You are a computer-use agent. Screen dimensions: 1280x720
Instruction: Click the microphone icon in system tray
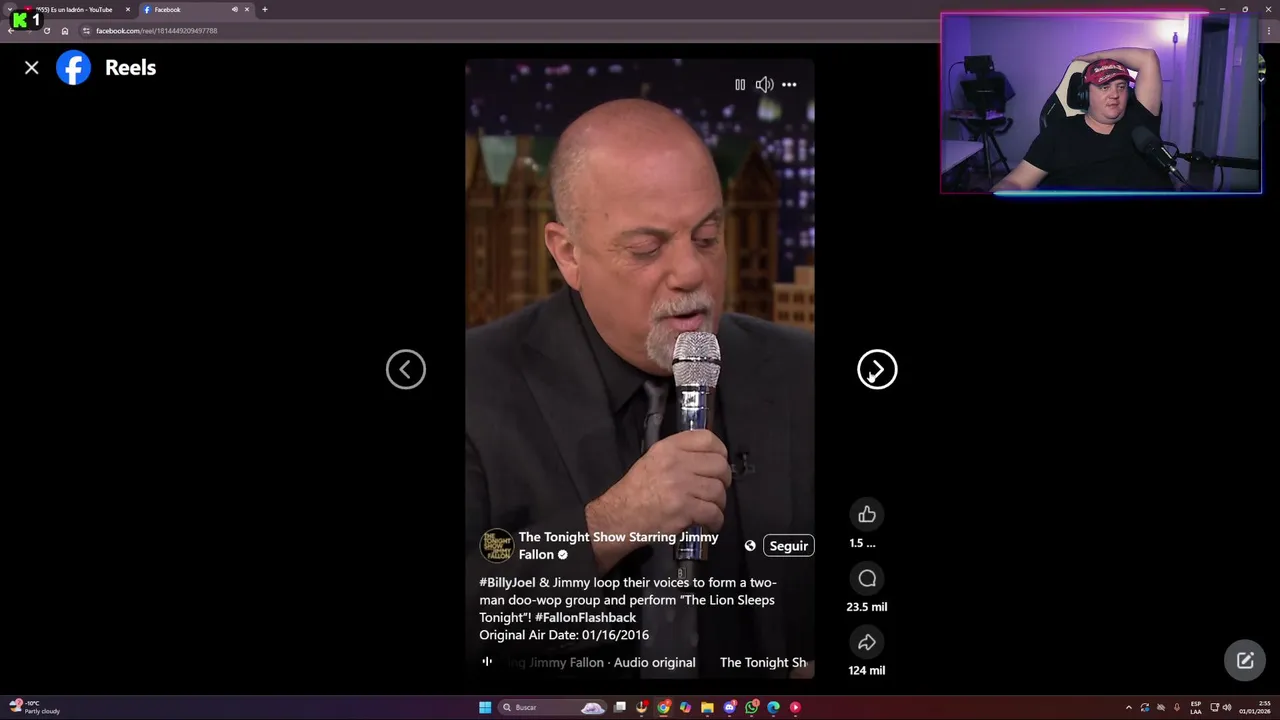click(1177, 707)
